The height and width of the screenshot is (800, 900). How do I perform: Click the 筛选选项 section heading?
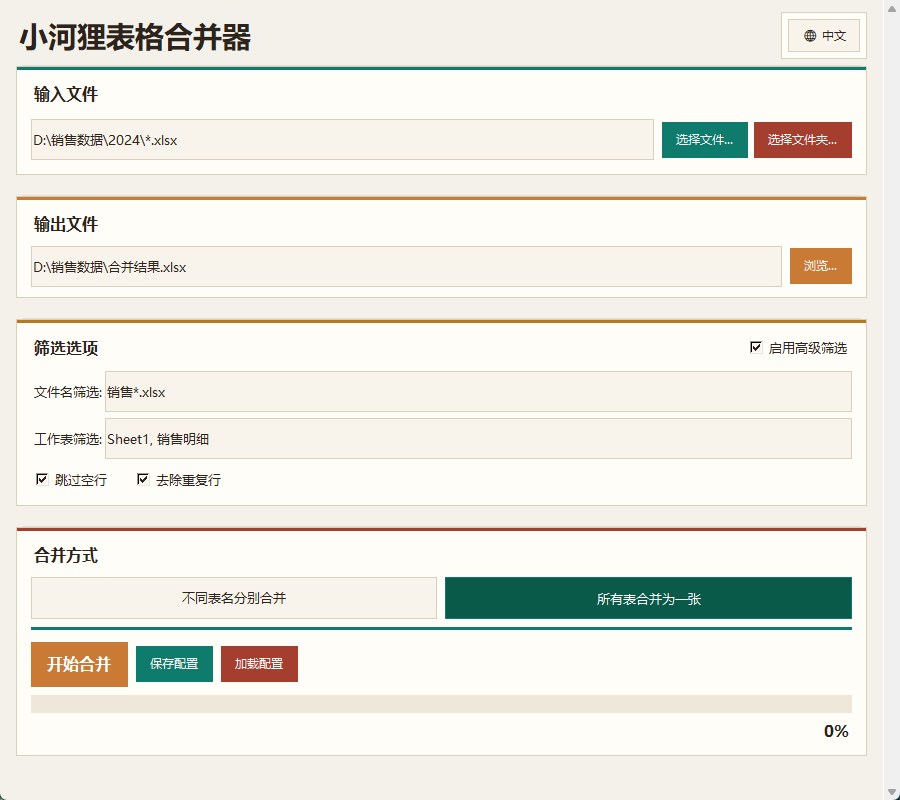65,348
